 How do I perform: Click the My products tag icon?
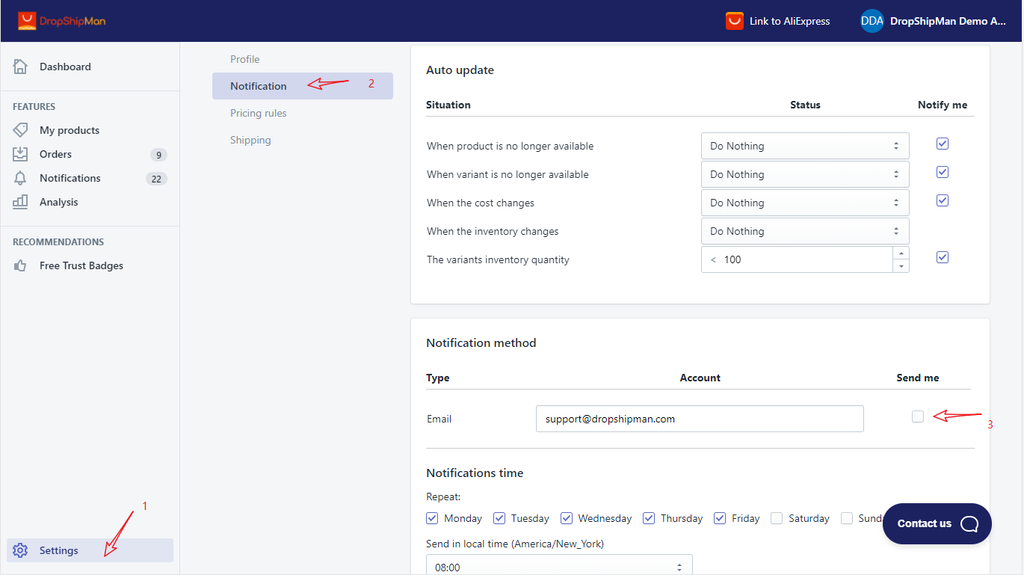[20, 130]
